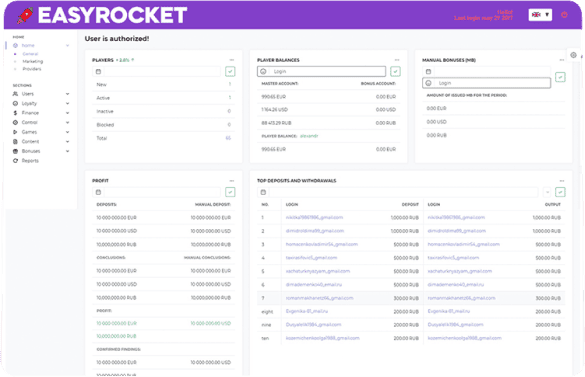Viewport: 585px width, 377px height.
Task: Open three-dot menu of Top Deposits panel
Action: 562,181
